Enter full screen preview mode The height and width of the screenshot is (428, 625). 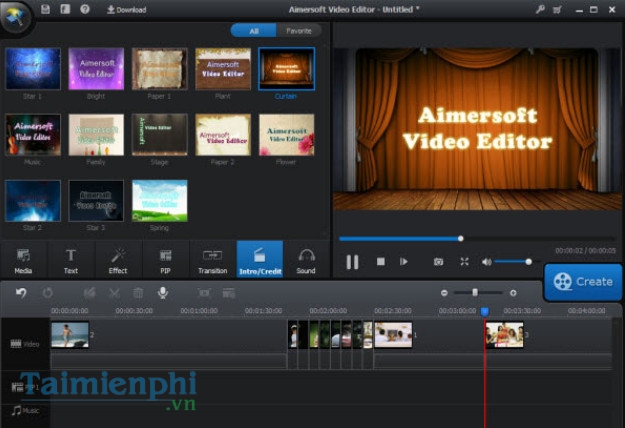(464, 262)
